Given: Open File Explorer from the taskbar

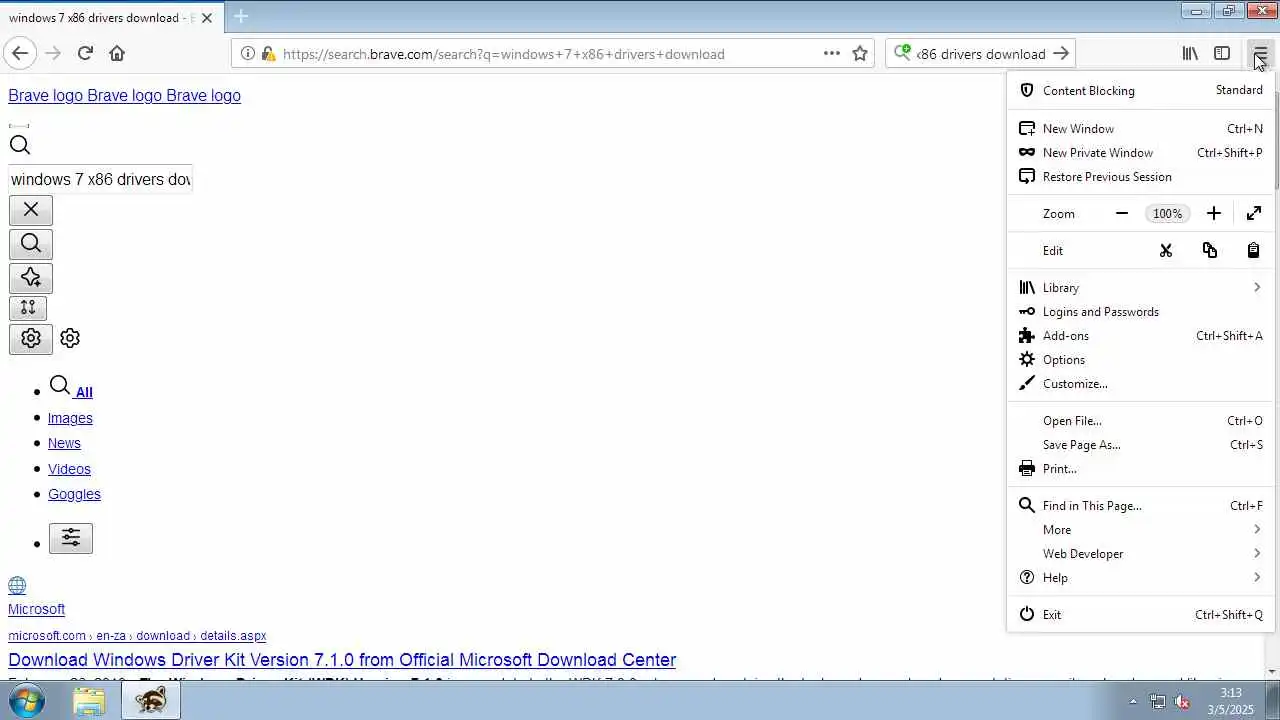Looking at the screenshot, I should pos(89,701).
